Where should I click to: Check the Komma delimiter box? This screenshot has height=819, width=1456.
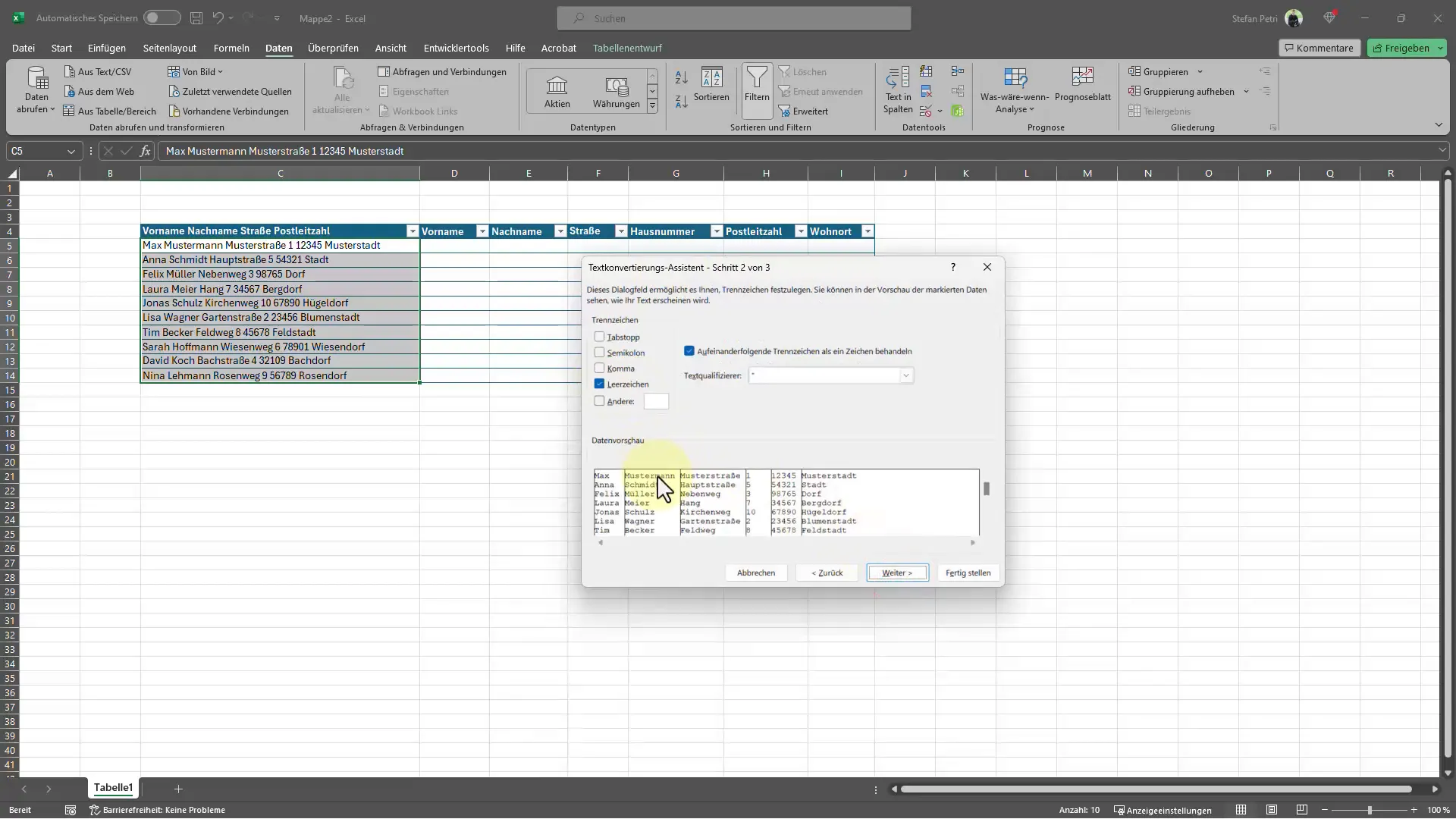click(x=599, y=369)
